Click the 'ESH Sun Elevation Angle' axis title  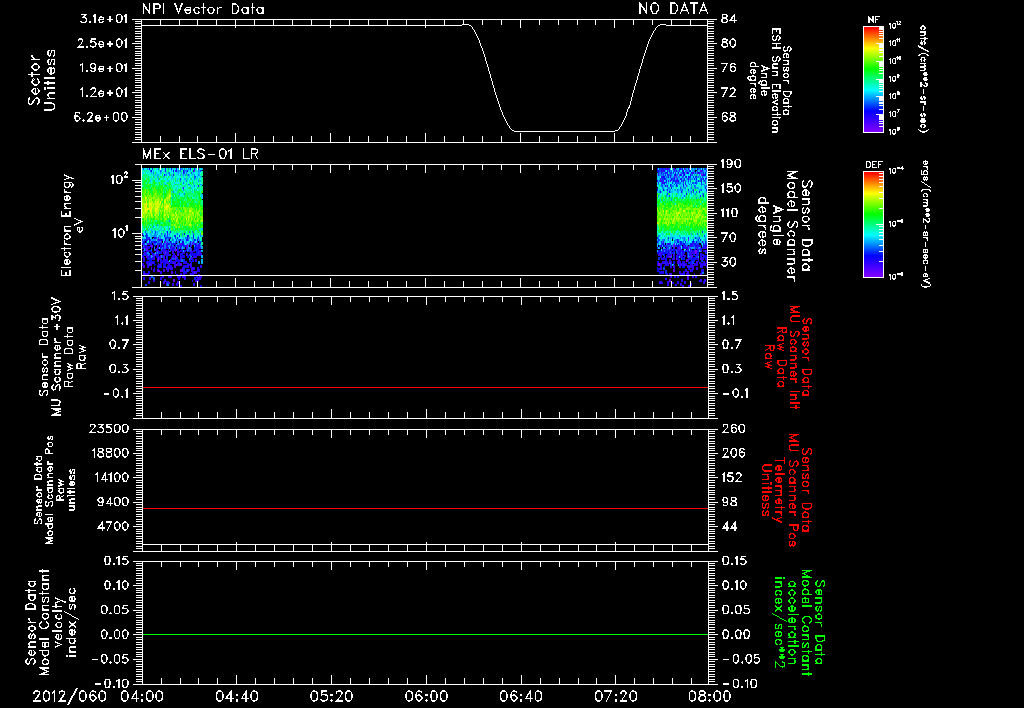(x=769, y=80)
